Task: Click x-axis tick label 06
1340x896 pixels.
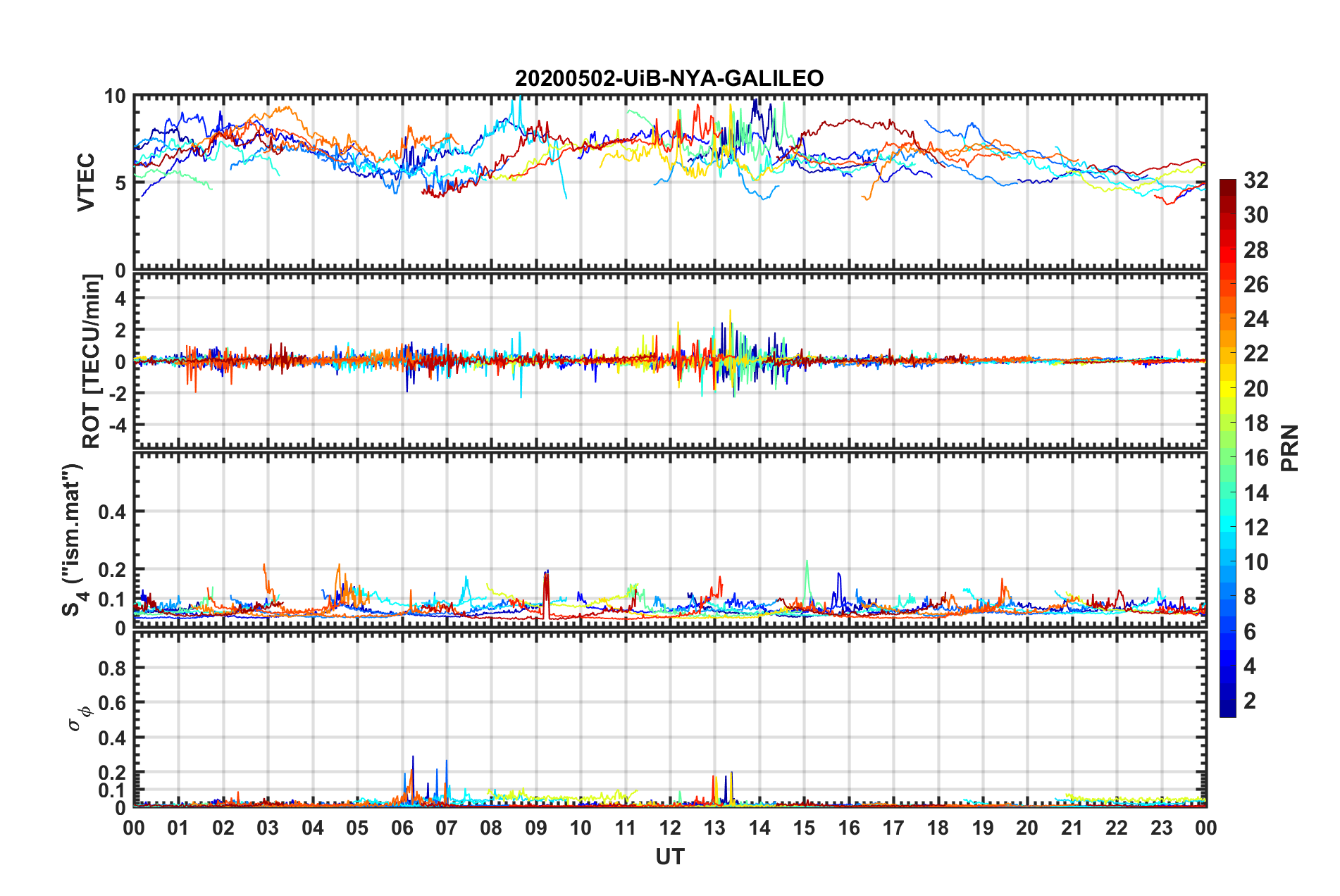Action: point(402,827)
